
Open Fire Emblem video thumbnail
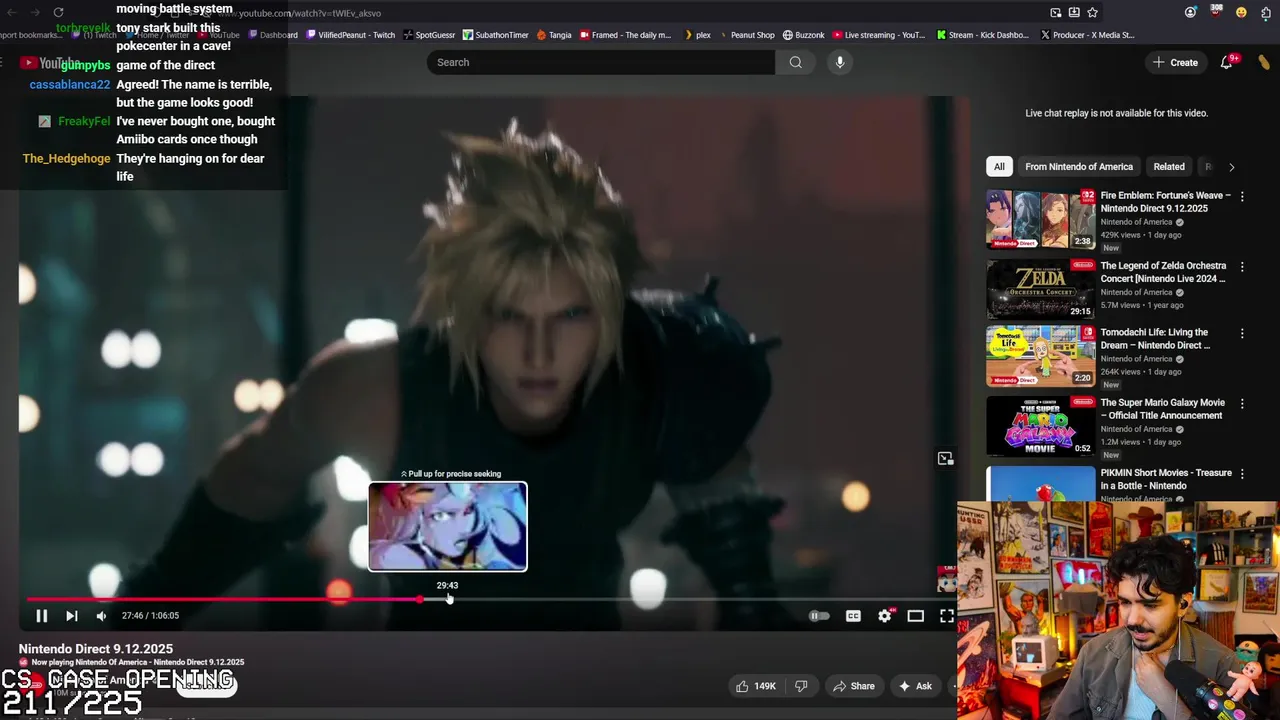(x=1041, y=219)
